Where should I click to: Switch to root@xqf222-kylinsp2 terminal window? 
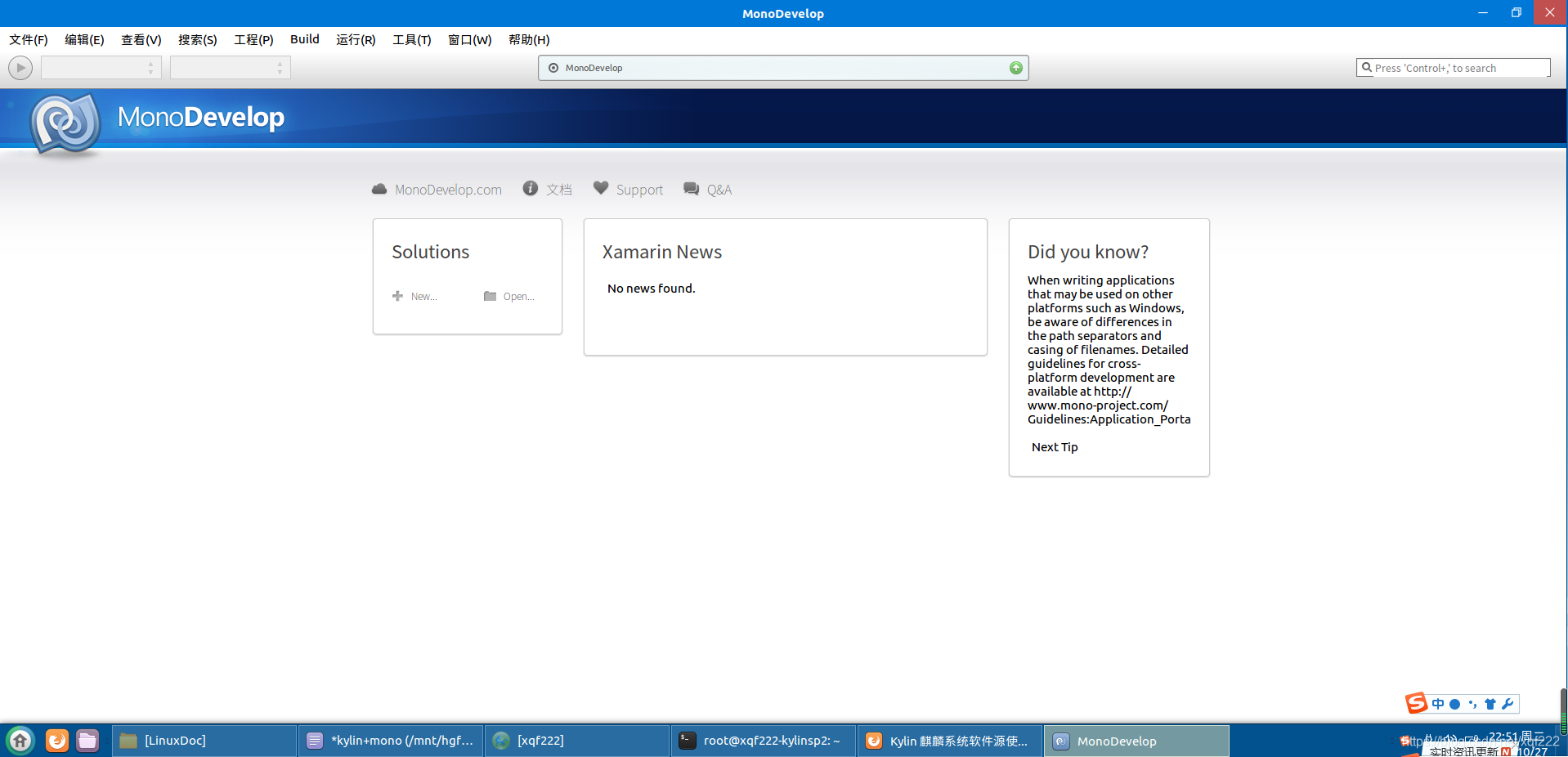(x=764, y=741)
